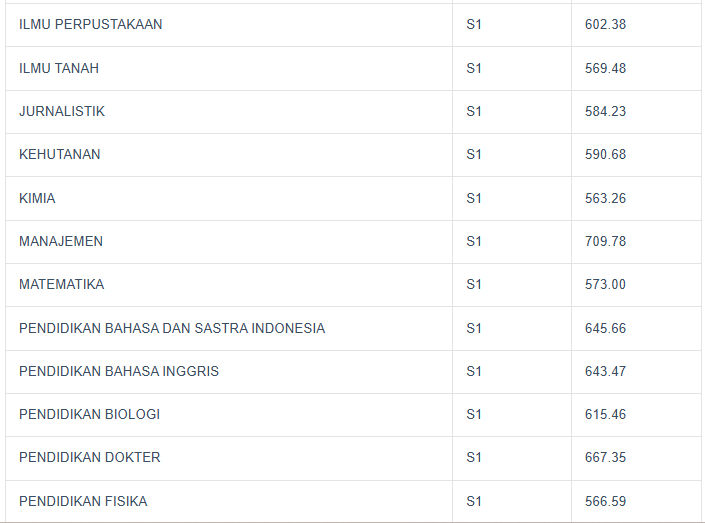Select PENDIDIKAN BAHASA DAN SASTRA INDONESIA text
The height and width of the screenshot is (523, 705).
tap(172, 328)
